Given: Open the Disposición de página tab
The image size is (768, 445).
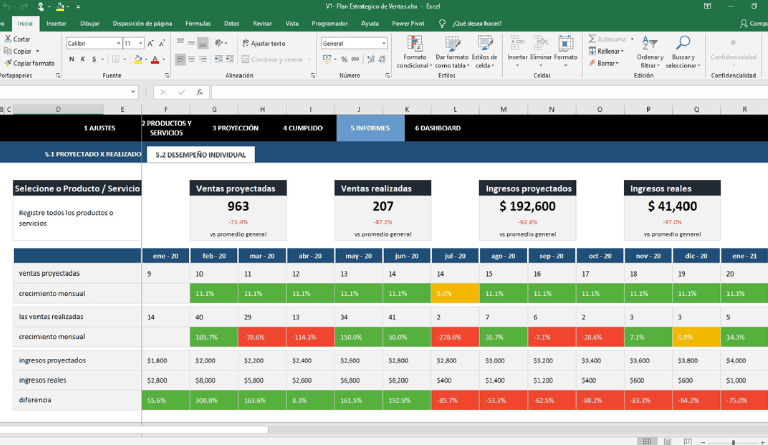Looking at the screenshot, I should 142,23.
